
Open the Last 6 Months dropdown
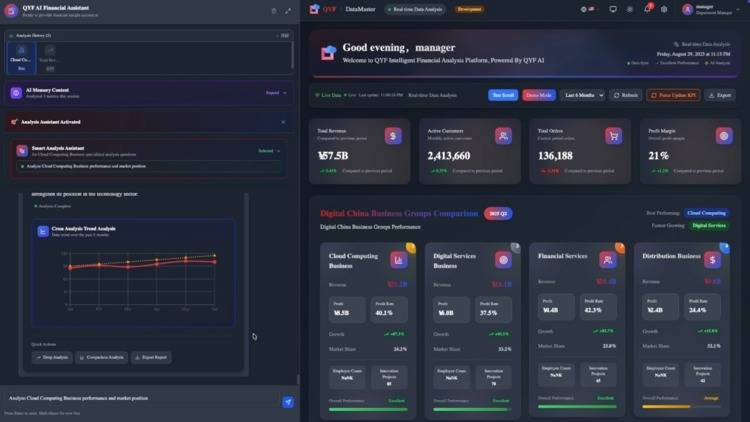[582, 95]
